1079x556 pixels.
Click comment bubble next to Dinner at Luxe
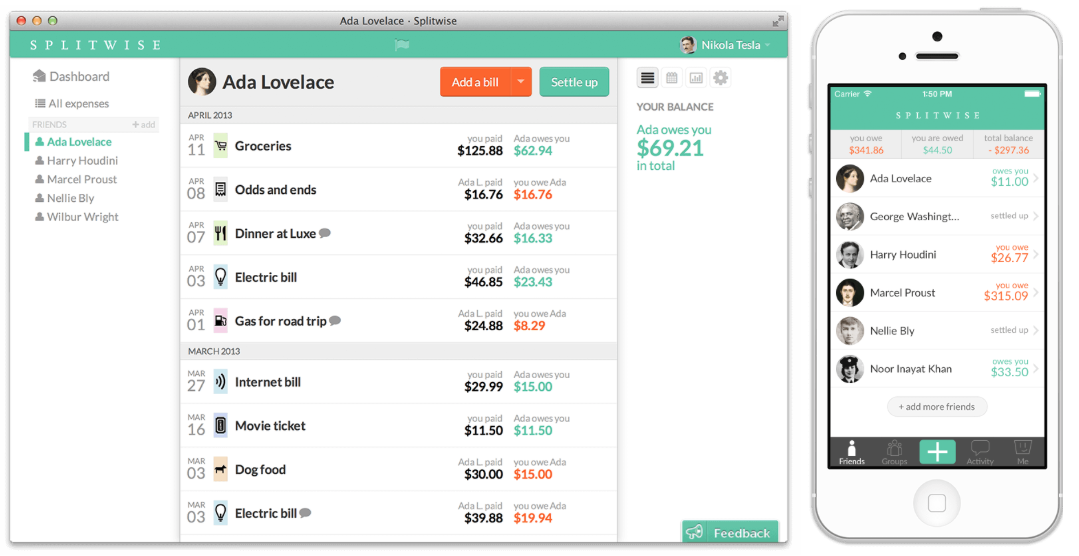(x=325, y=234)
